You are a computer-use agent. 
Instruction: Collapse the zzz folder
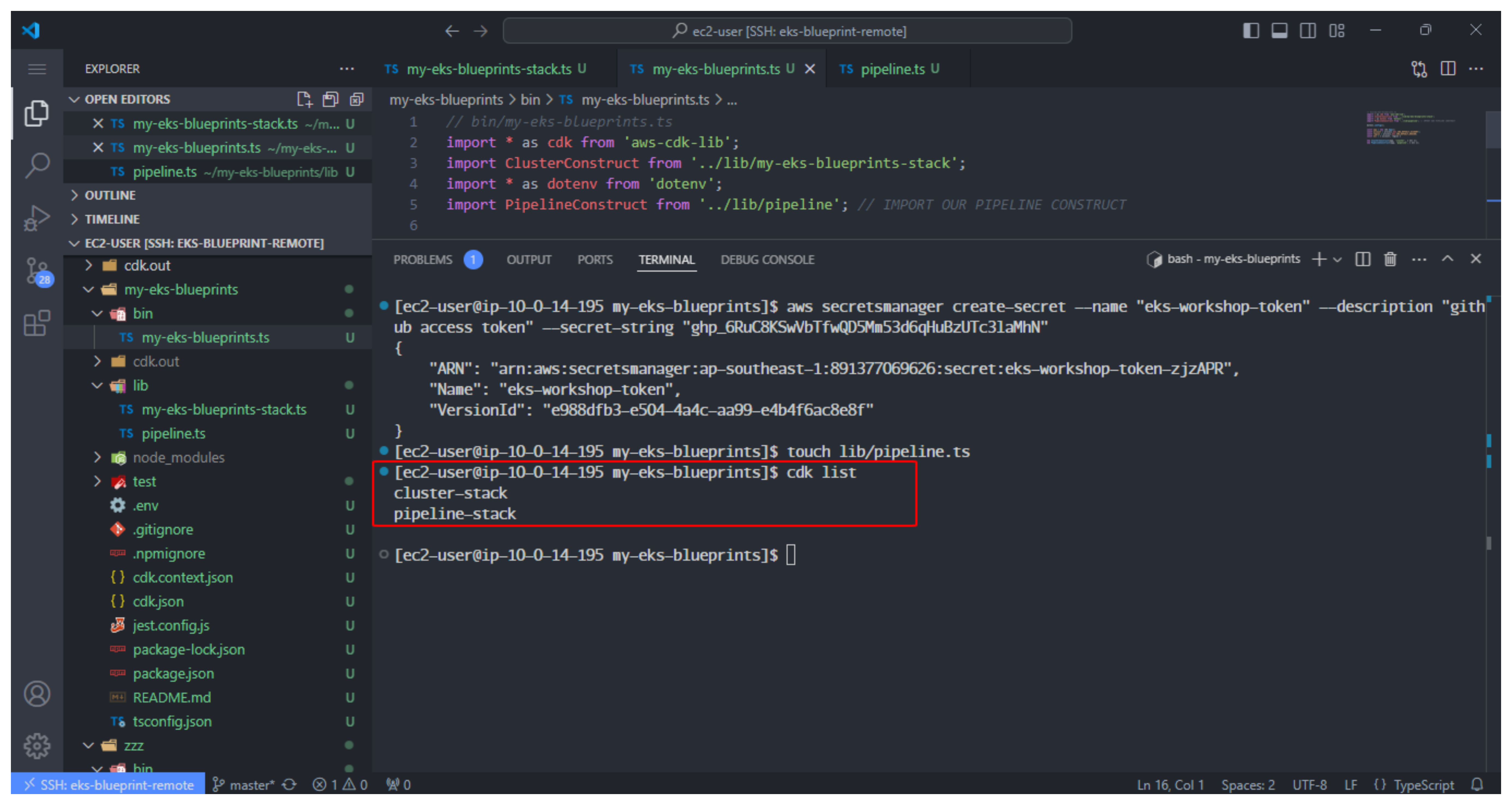[89, 746]
